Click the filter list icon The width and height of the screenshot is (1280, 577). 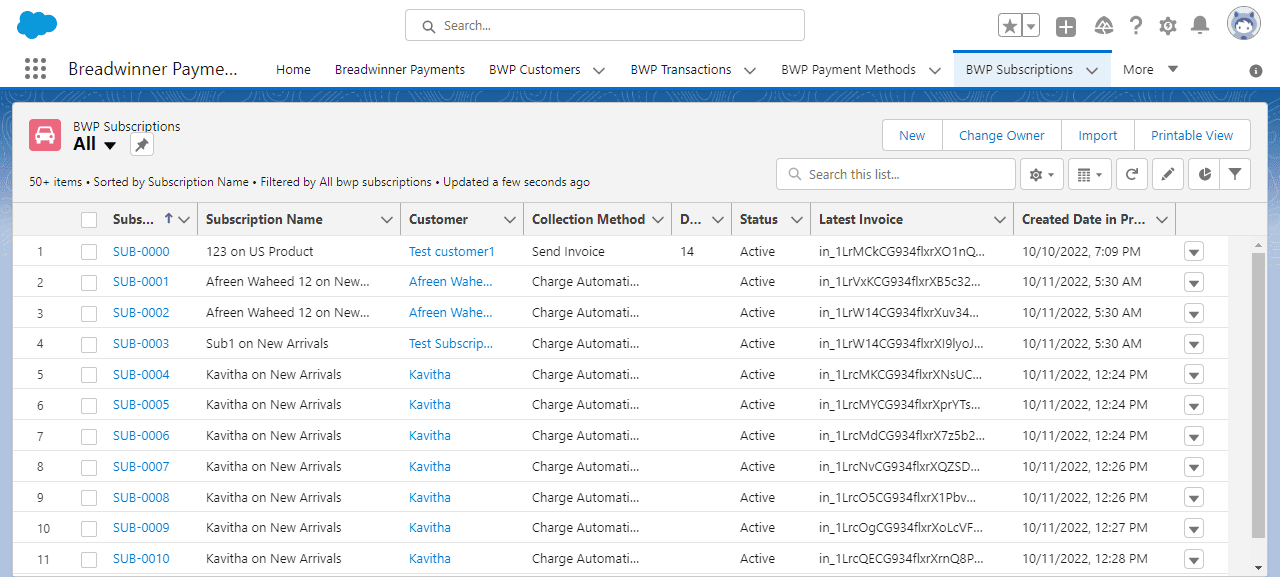1235,173
